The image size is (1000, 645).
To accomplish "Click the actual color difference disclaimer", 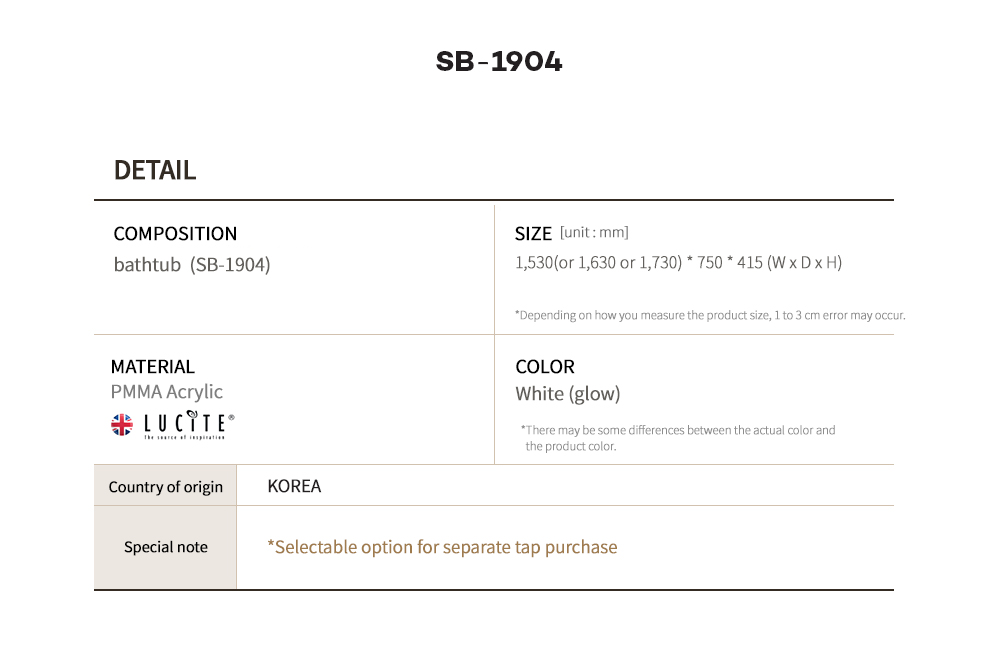I will (678, 438).
